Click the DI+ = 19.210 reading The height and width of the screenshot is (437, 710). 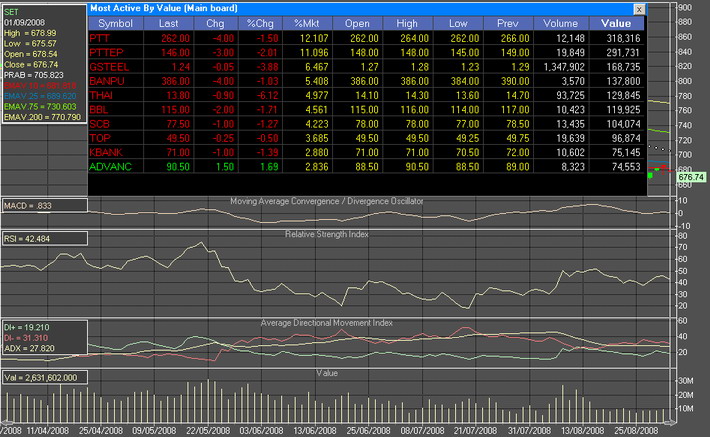click(x=26, y=327)
